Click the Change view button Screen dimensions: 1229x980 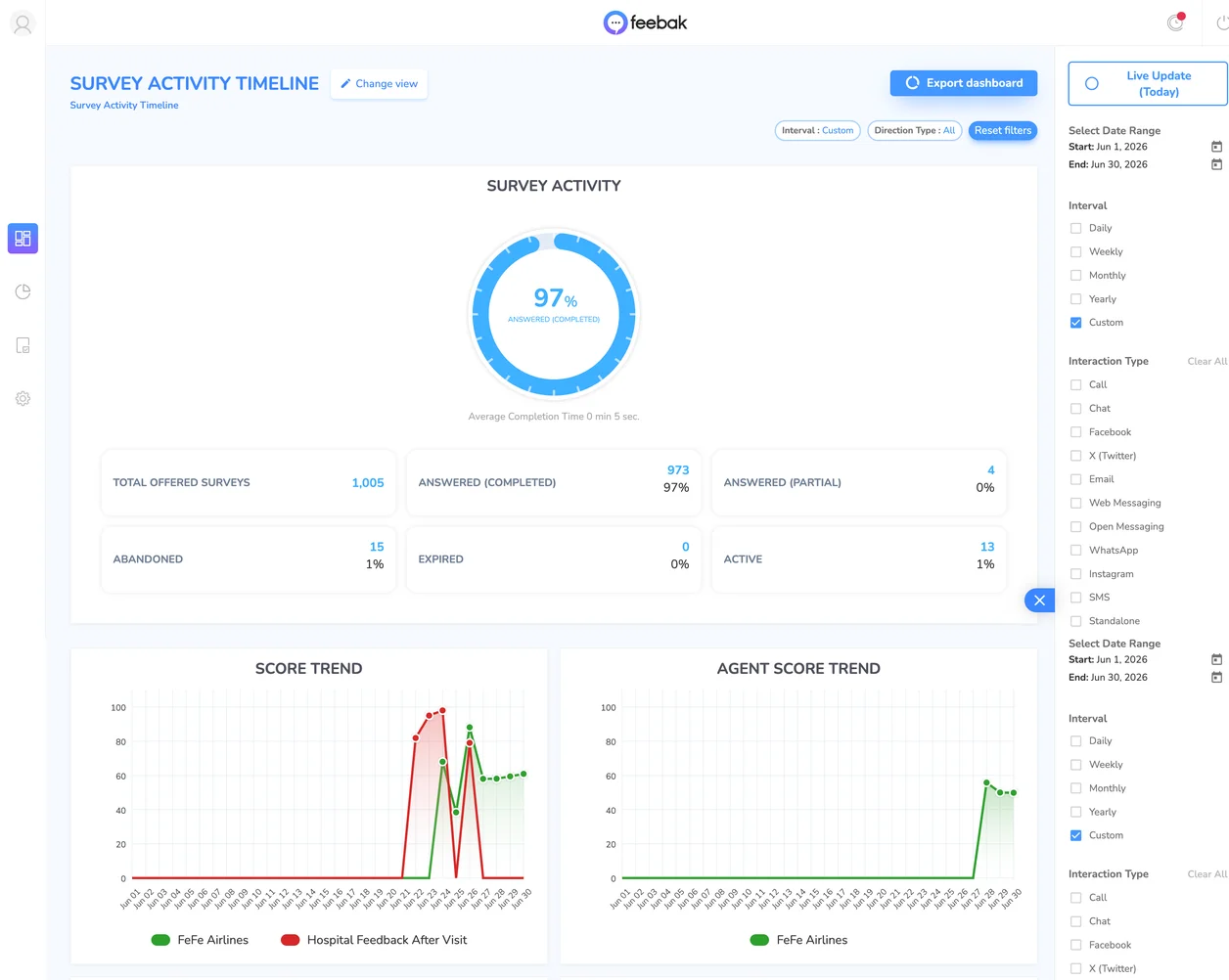tap(379, 84)
